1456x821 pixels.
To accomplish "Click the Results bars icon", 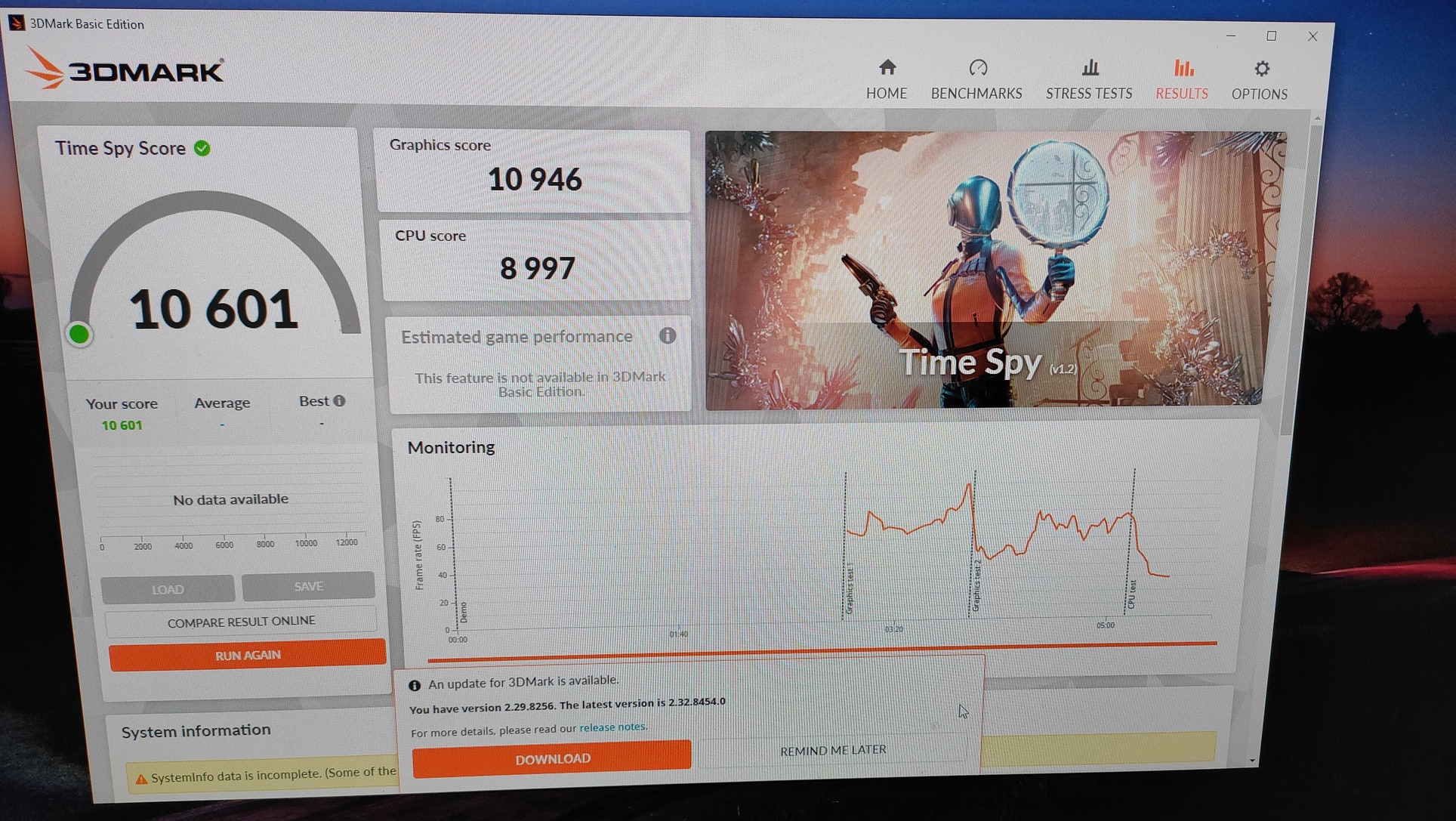I will [1183, 68].
